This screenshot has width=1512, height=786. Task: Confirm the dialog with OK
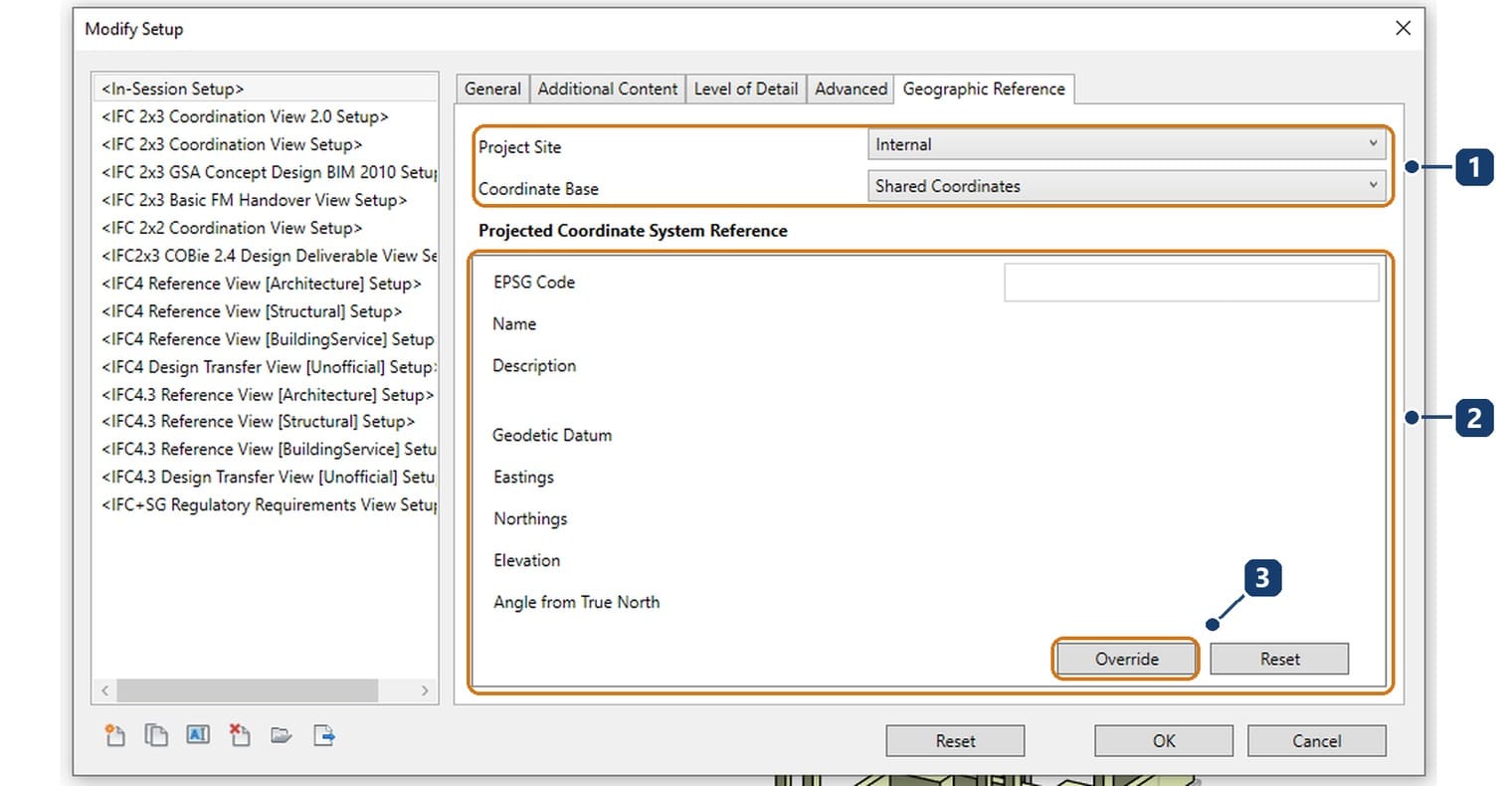click(x=1164, y=740)
